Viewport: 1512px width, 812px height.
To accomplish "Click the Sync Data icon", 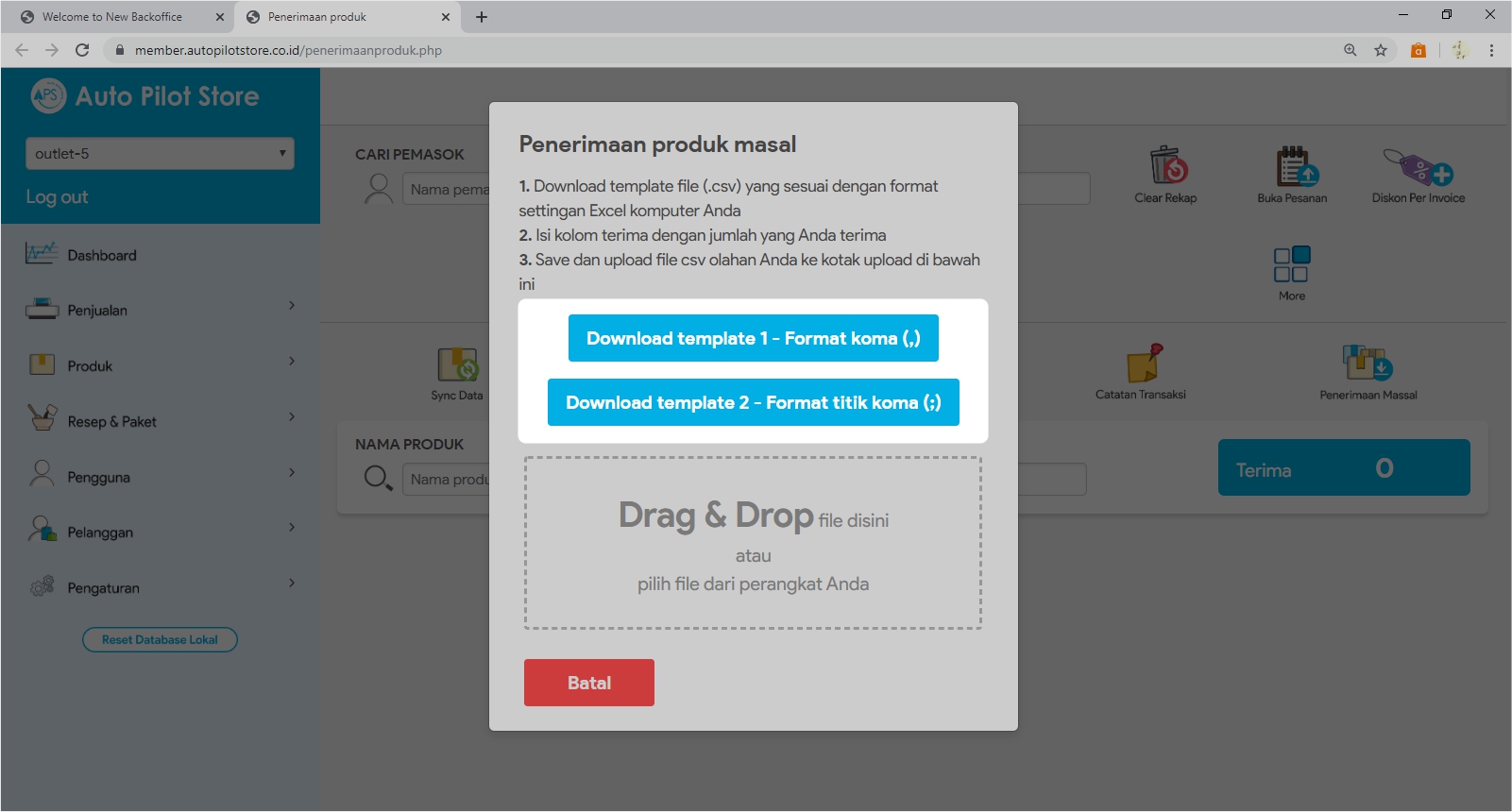I will point(457,364).
